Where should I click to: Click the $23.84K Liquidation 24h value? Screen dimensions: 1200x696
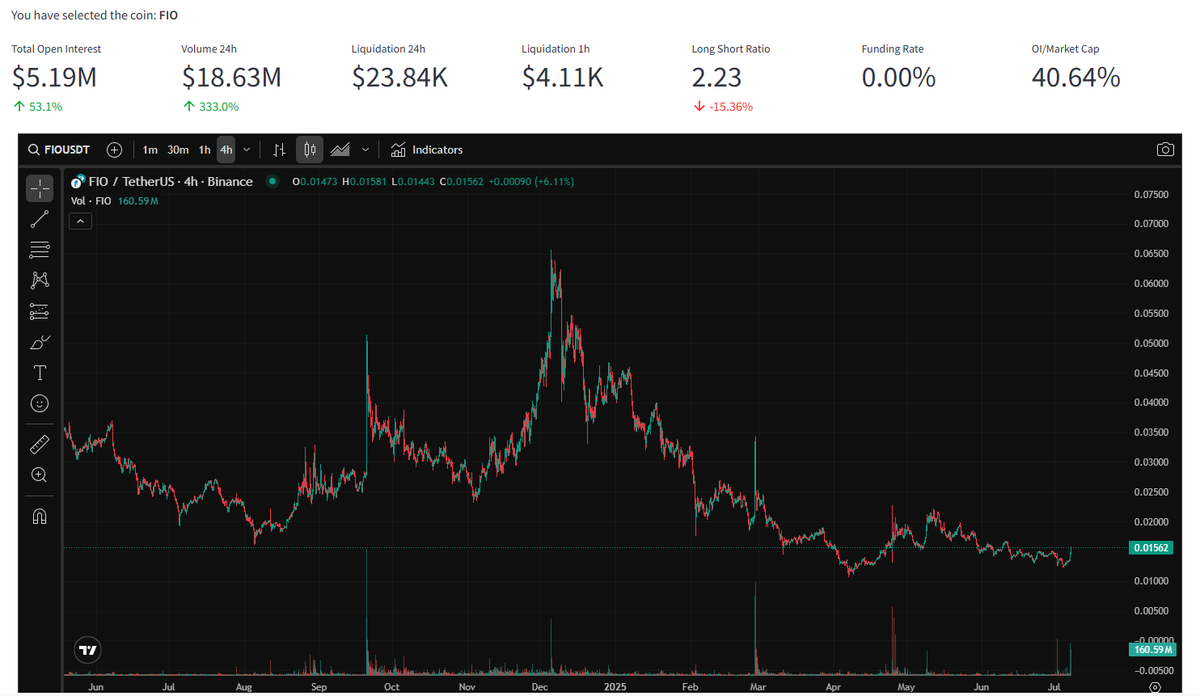click(400, 77)
